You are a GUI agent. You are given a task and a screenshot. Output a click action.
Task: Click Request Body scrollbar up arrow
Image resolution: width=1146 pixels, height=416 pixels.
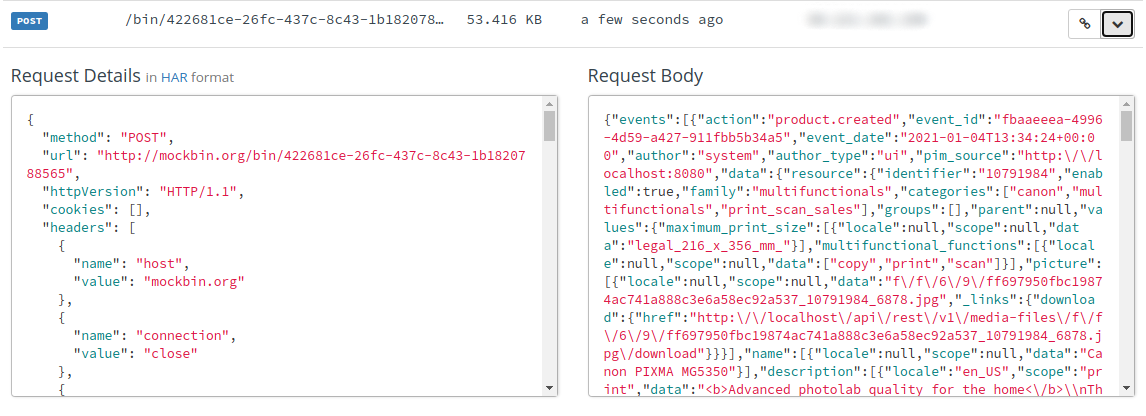click(1126, 103)
